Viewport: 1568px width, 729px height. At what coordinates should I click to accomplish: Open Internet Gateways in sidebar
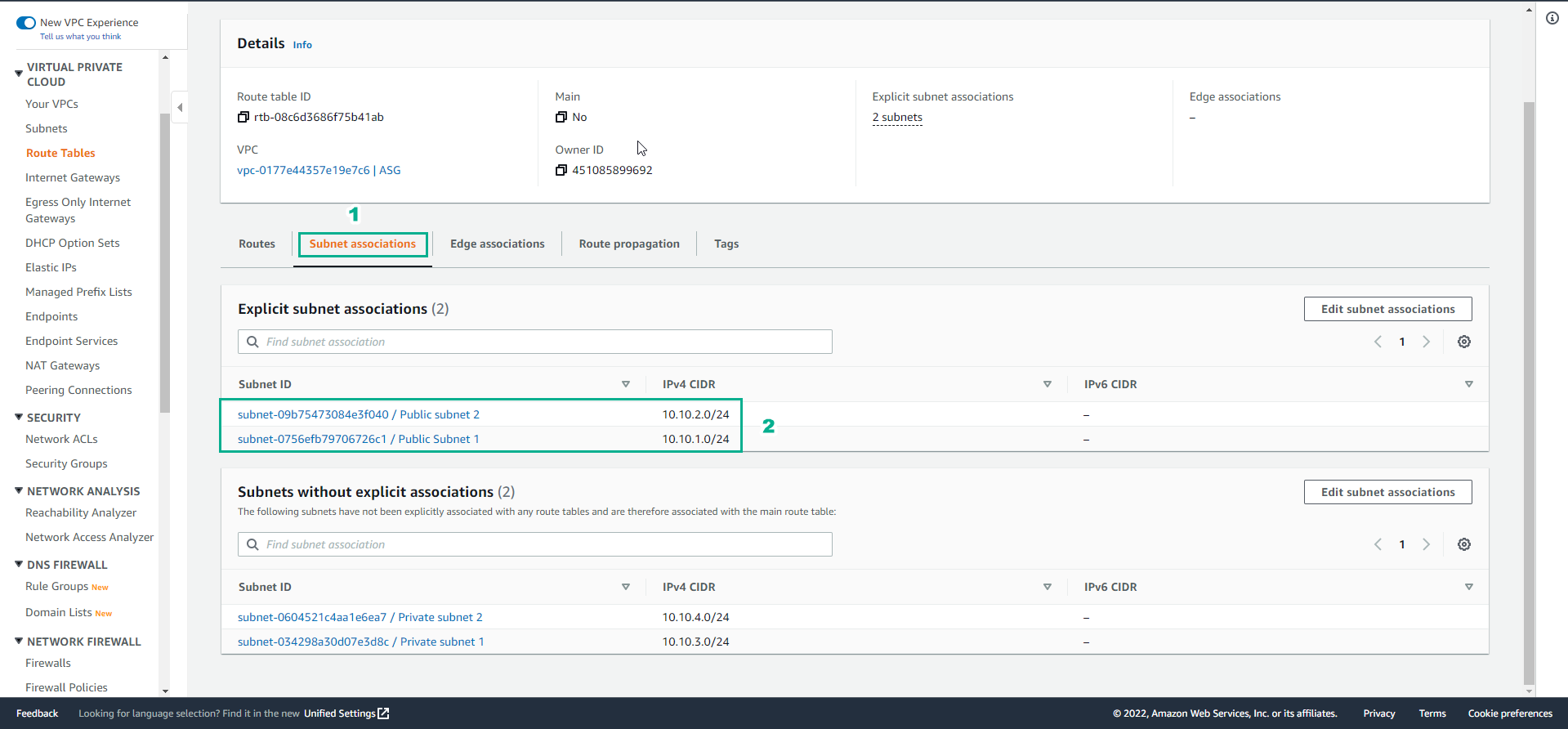click(x=73, y=177)
